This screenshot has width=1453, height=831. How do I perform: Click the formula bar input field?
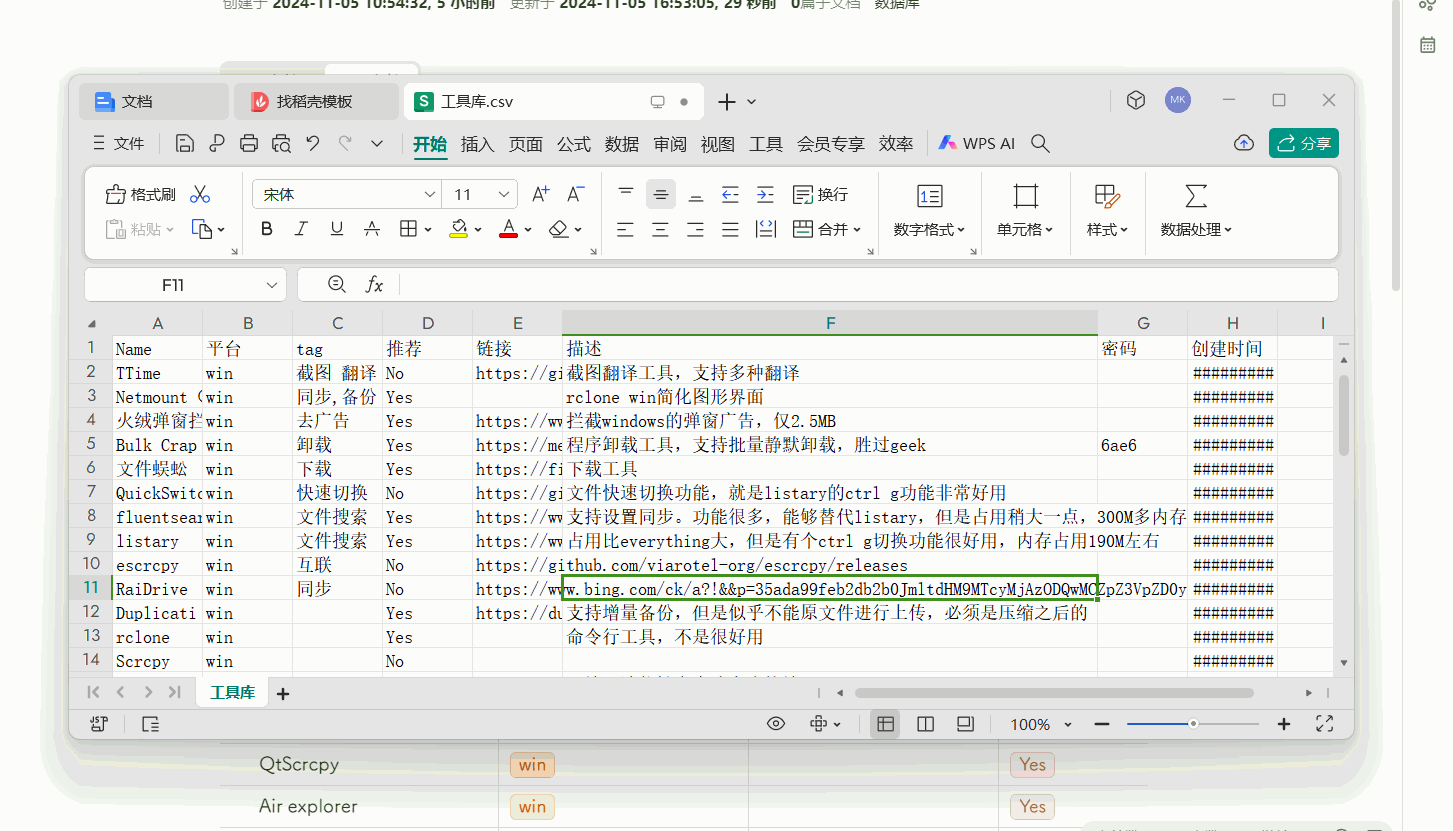(860, 285)
